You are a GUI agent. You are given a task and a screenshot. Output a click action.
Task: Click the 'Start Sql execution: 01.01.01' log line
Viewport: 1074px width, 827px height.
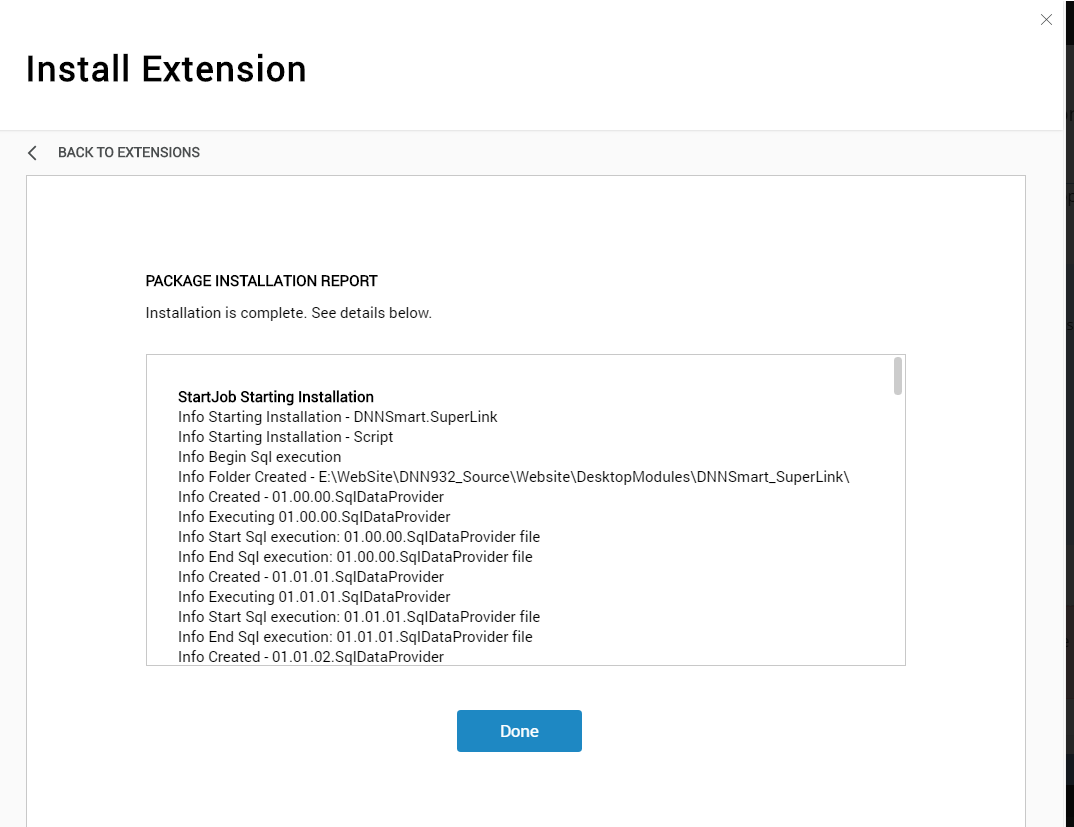point(359,617)
